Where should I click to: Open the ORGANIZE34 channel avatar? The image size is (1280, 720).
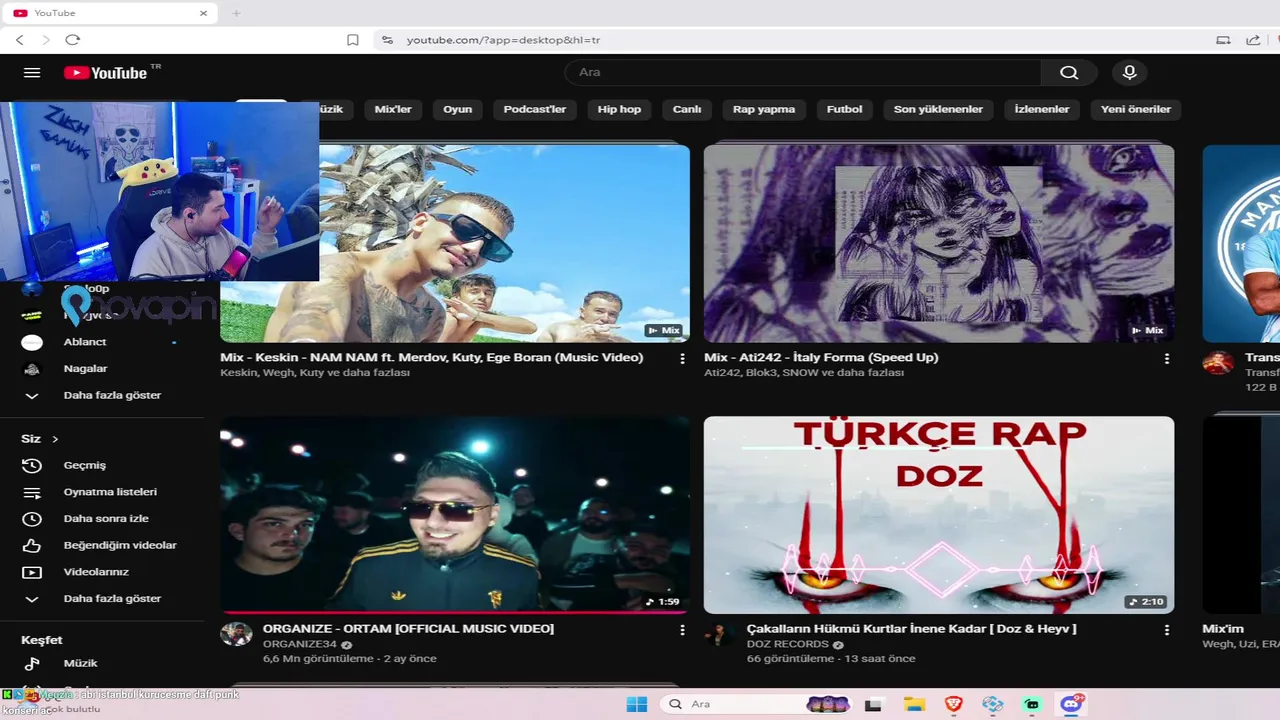pos(237,634)
